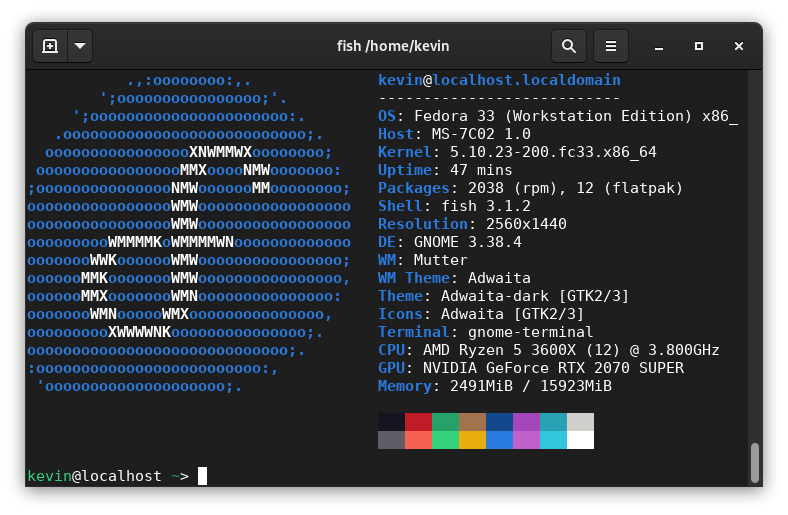Close the terminal window
Viewport: 788px width, 515px height.
click(739, 46)
